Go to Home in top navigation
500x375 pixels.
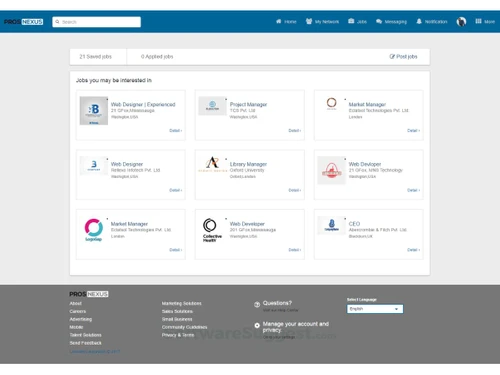point(286,22)
